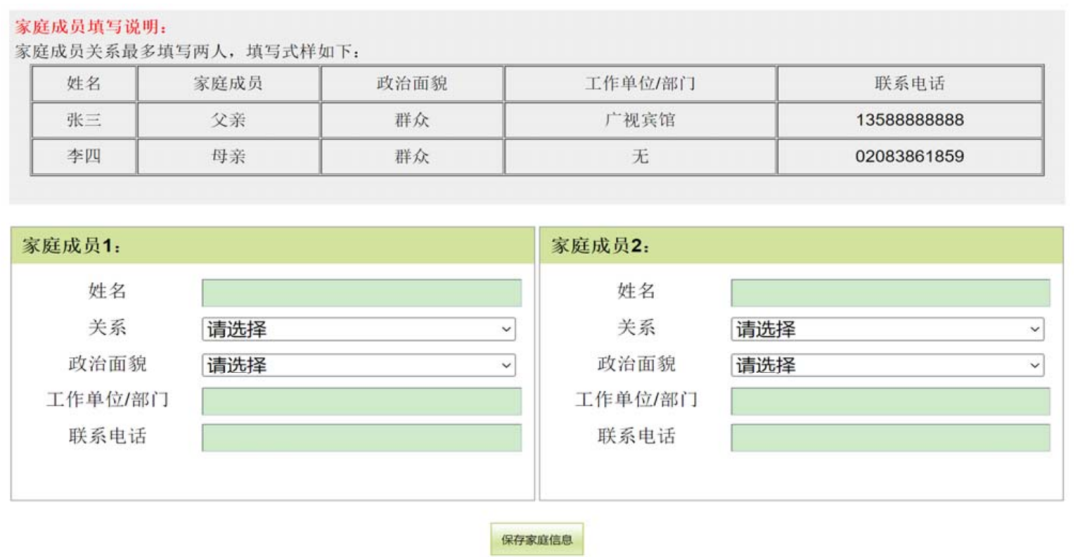Image resolution: width=1080 pixels, height=557 pixels.
Task: Open the 政治面貌 dropdown for 家庭成员2
Action: (x=887, y=365)
